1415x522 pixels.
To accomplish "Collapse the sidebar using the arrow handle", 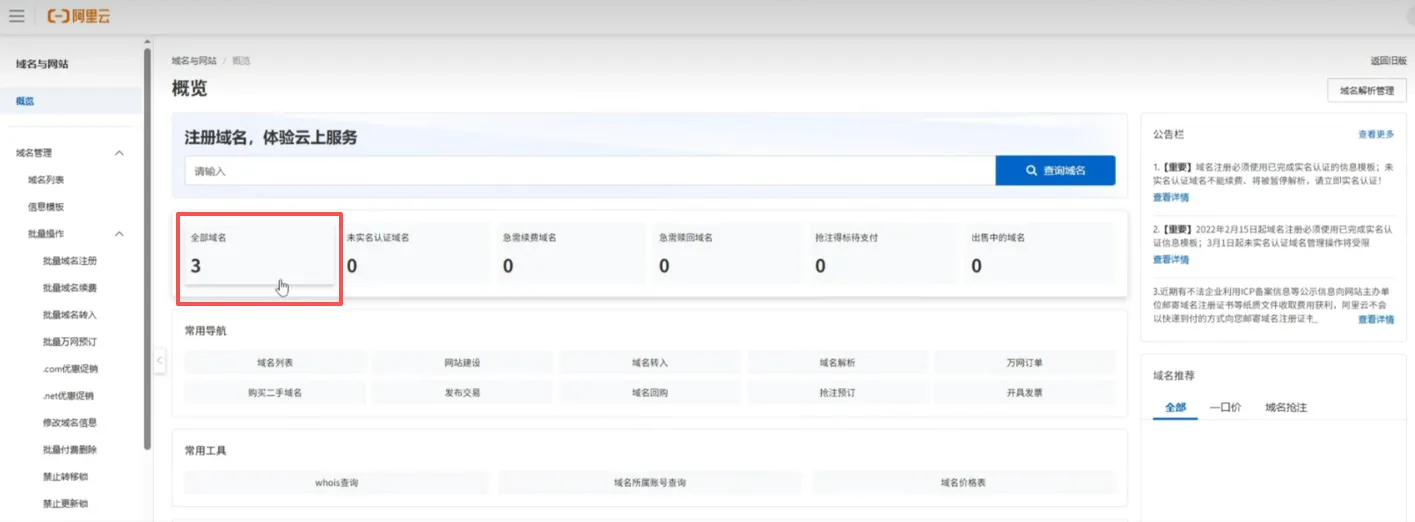I will coord(159,361).
